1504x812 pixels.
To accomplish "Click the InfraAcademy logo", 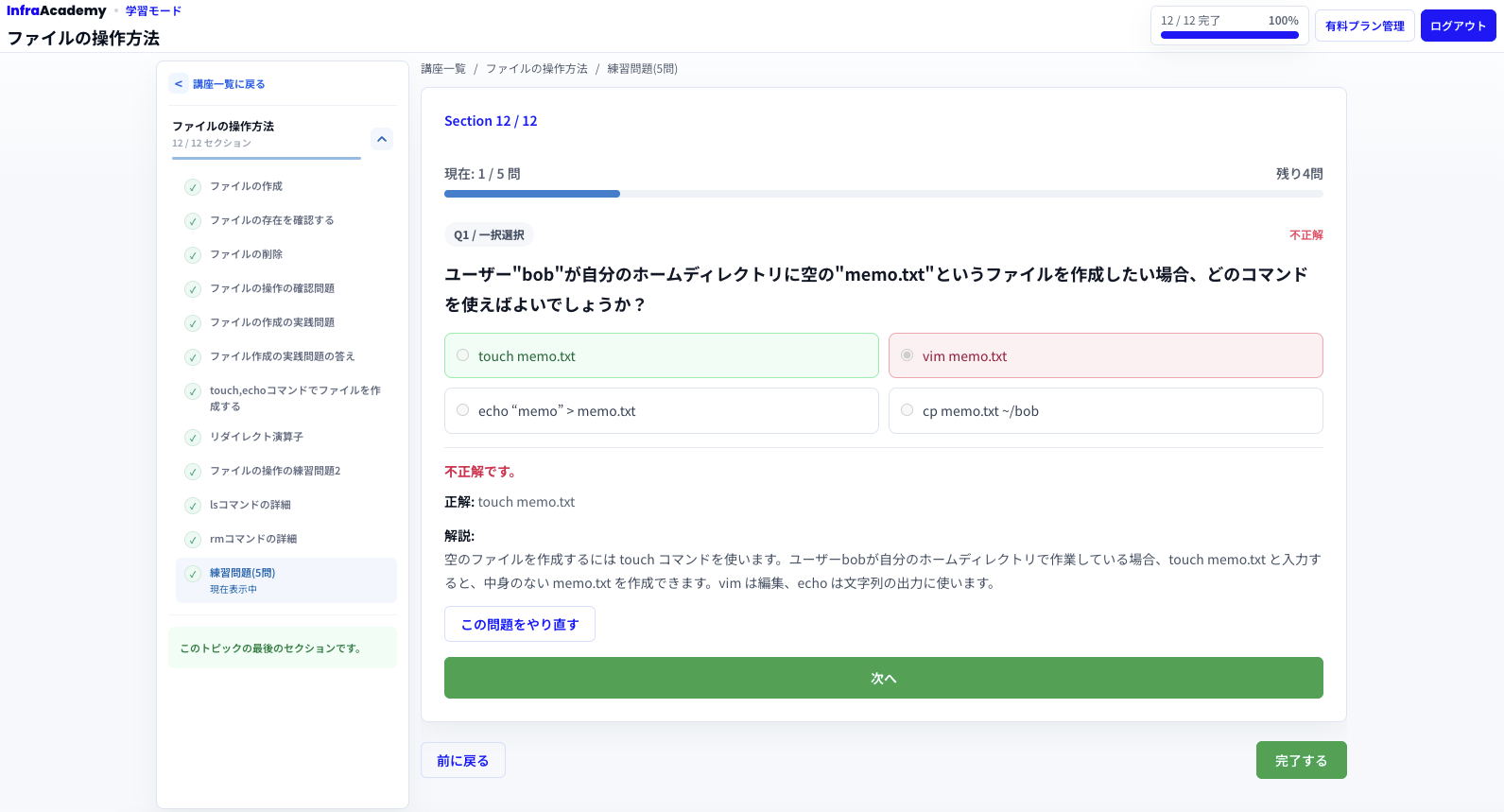I will pos(57,10).
